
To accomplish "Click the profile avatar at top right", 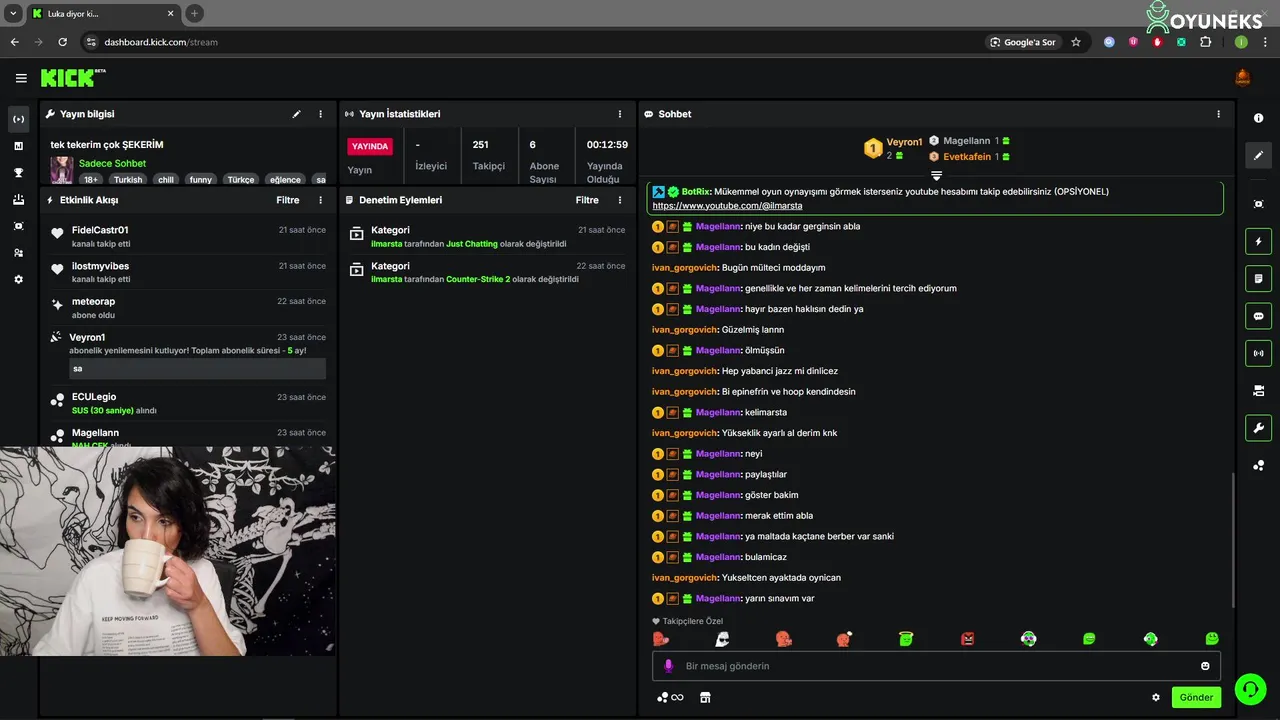I will (x=1243, y=78).
